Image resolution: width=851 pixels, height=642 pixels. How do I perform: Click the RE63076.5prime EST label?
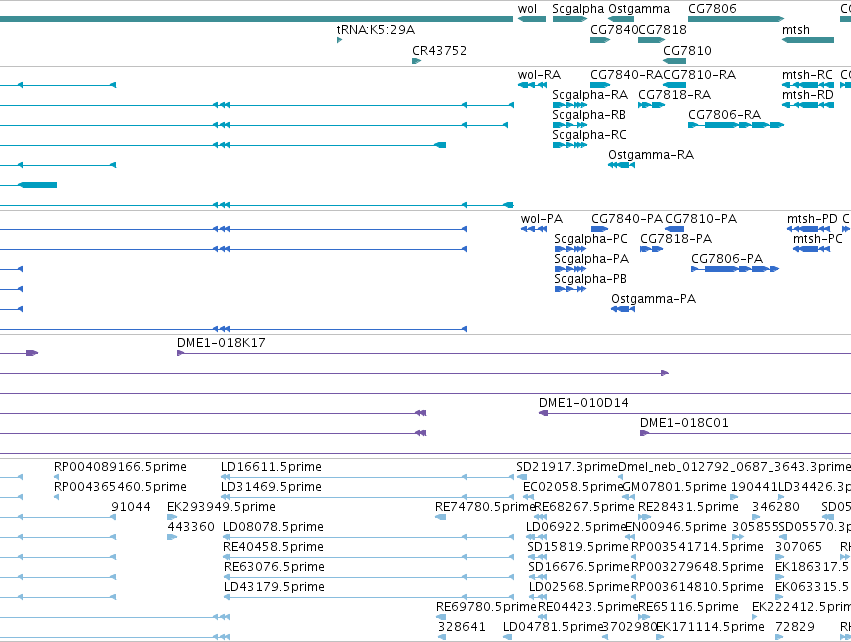tap(274, 568)
